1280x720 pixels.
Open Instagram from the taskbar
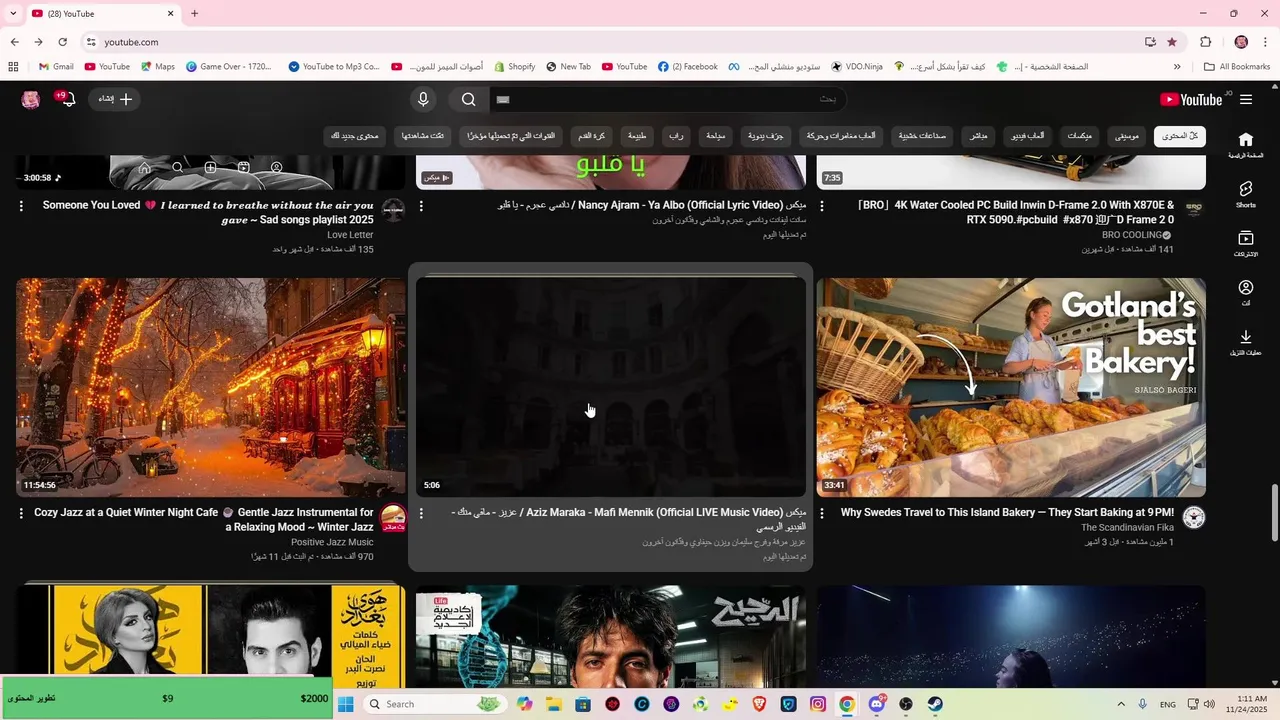pos(818,704)
